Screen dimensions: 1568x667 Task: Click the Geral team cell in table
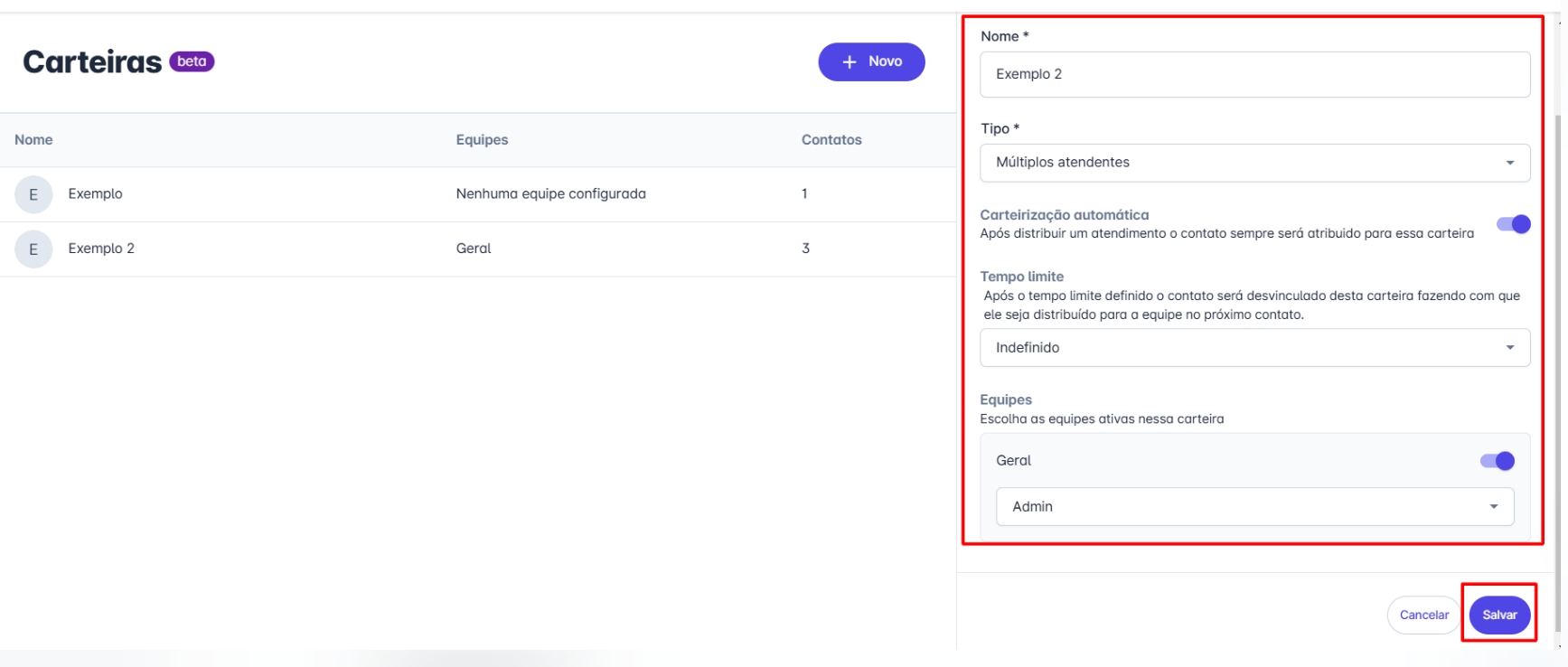point(474,249)
